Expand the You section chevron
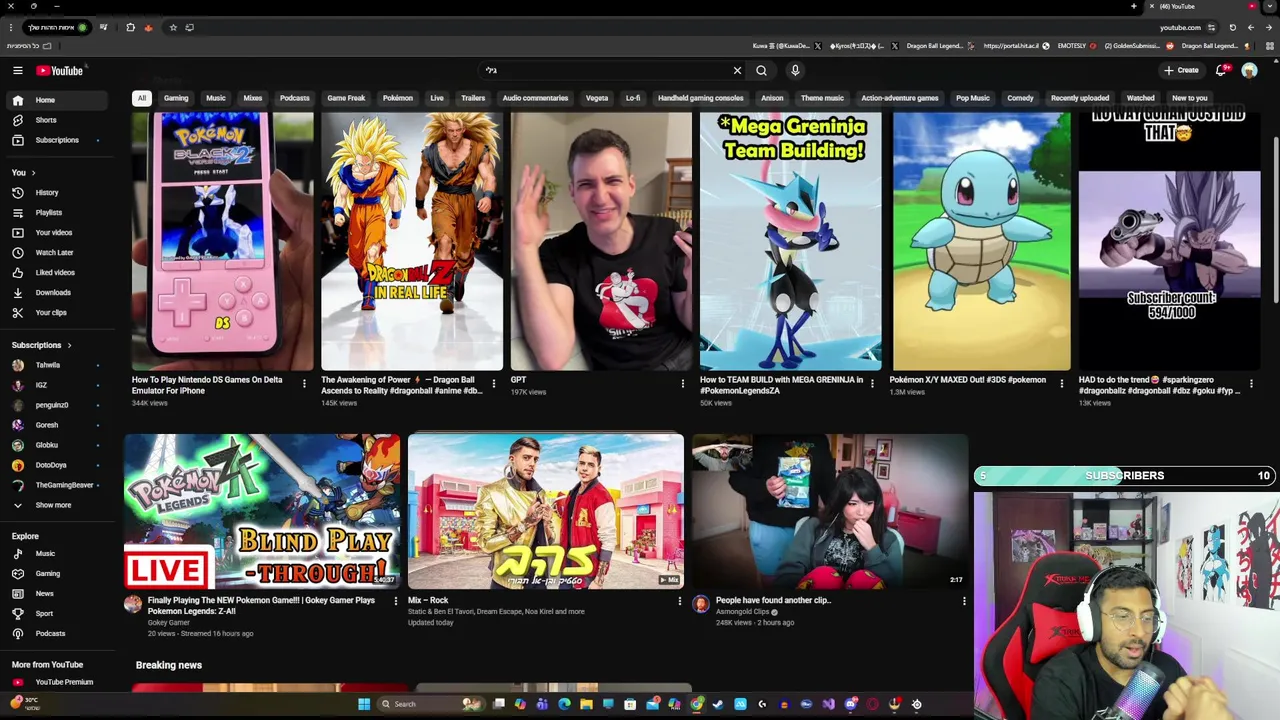The height and width of the screenshot is (720, 1280). point(32,172)
